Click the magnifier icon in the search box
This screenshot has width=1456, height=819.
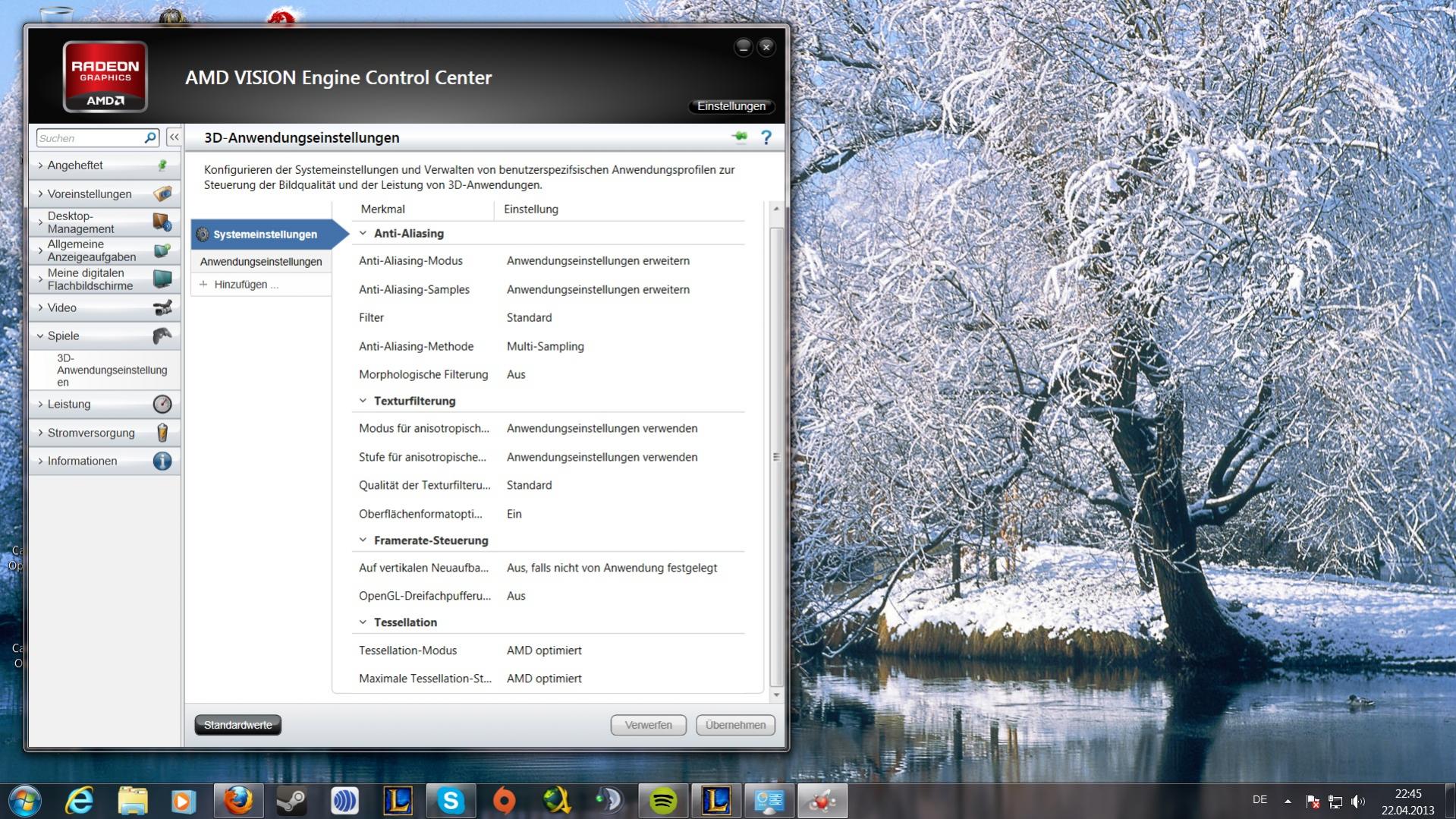pos(150,137)
